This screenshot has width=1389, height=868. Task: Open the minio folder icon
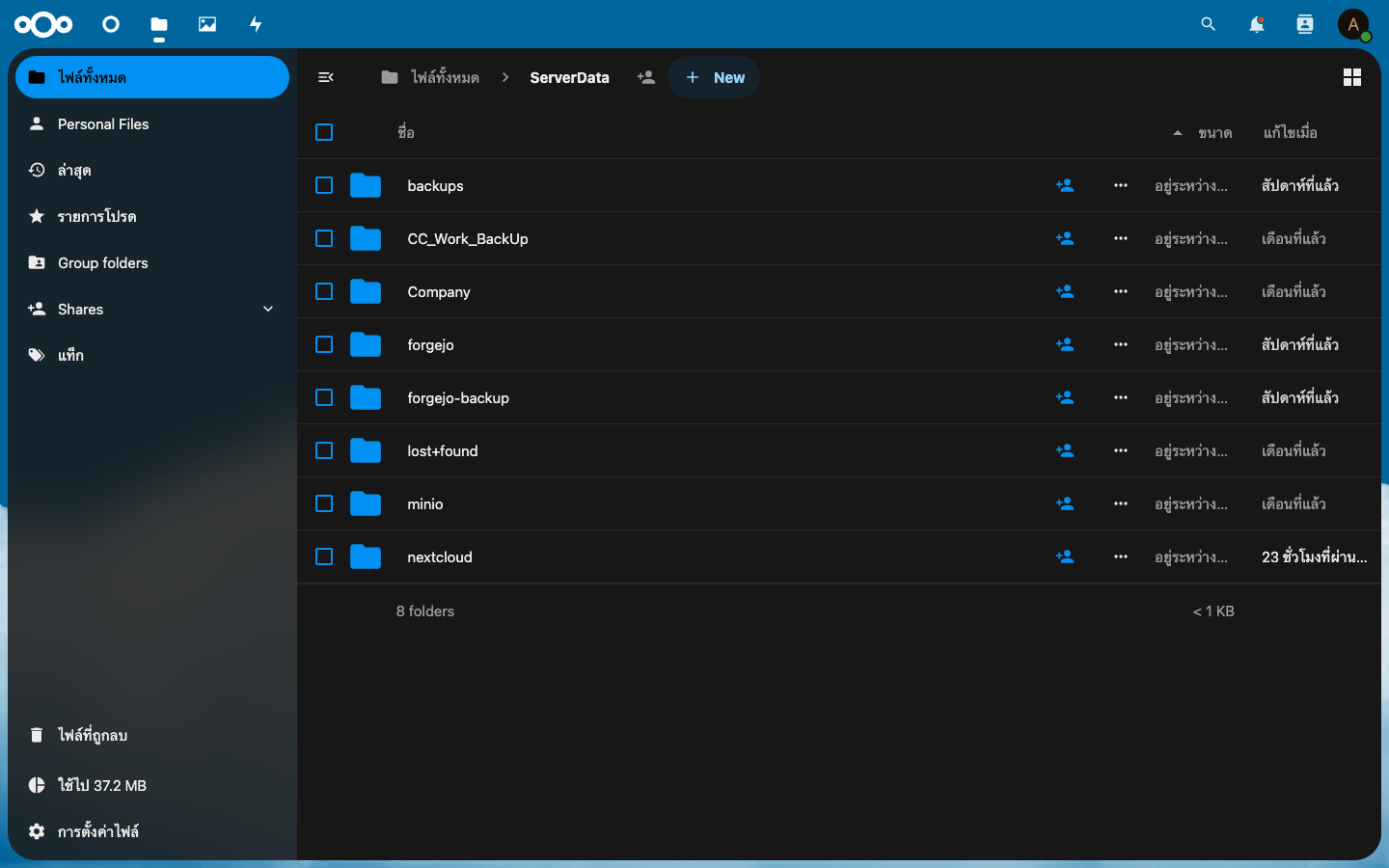coord(366,503)
